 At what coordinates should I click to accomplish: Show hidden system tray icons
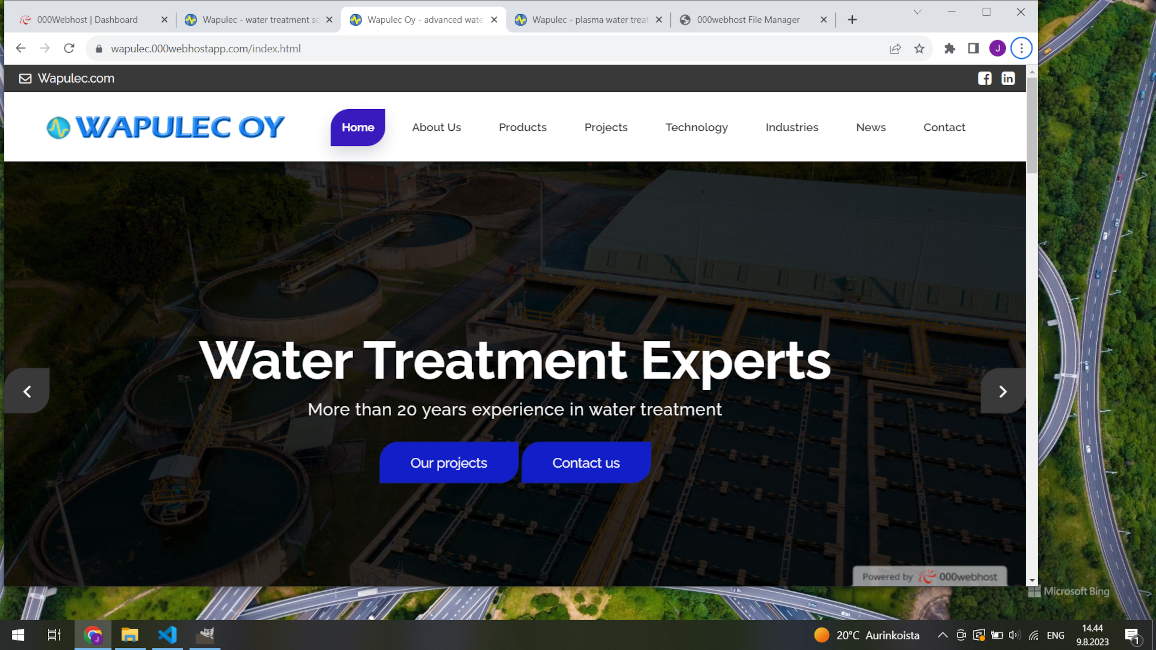coord(942,635)
